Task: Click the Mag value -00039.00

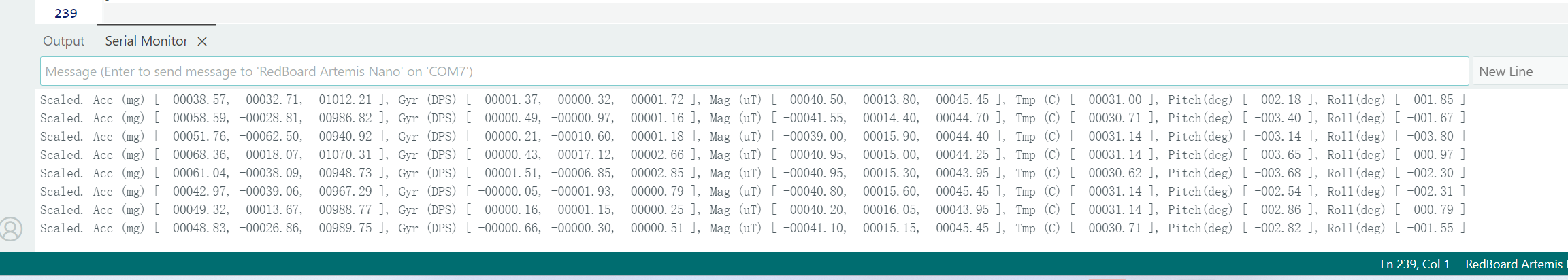Action: click(814, 137)
